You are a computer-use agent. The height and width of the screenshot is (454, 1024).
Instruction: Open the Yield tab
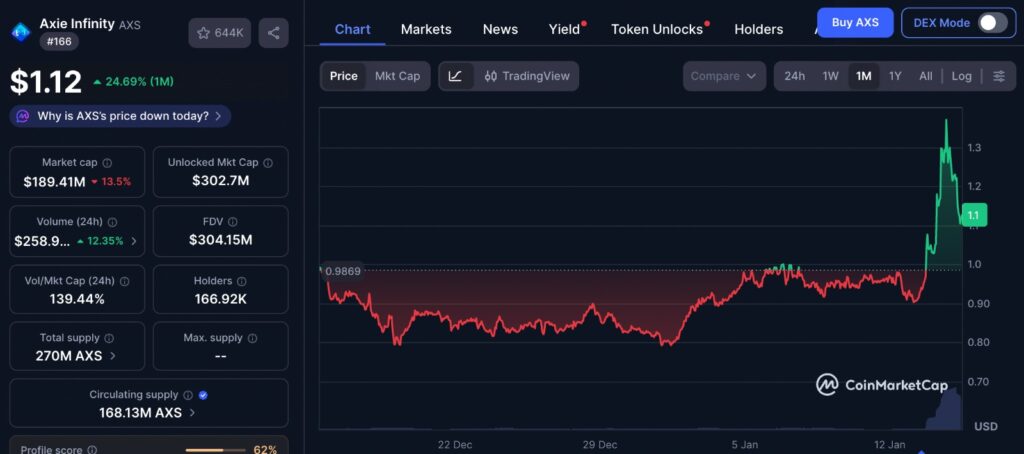565,29
